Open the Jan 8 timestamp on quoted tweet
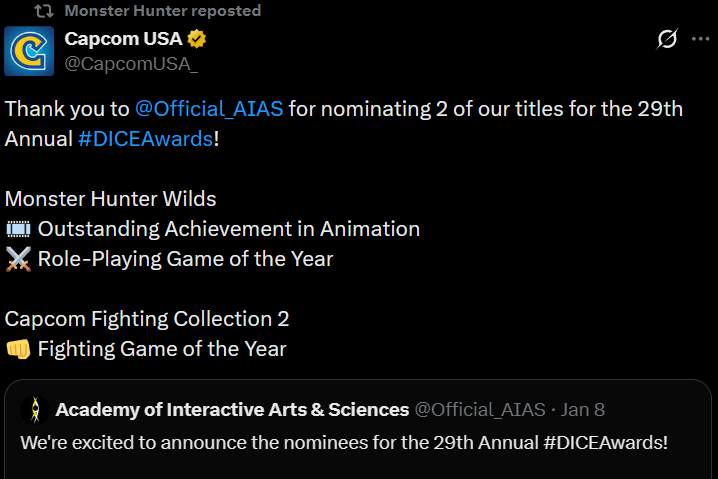Image resolution: width=718 pixels, height=479 pixels. click(583, 410)
